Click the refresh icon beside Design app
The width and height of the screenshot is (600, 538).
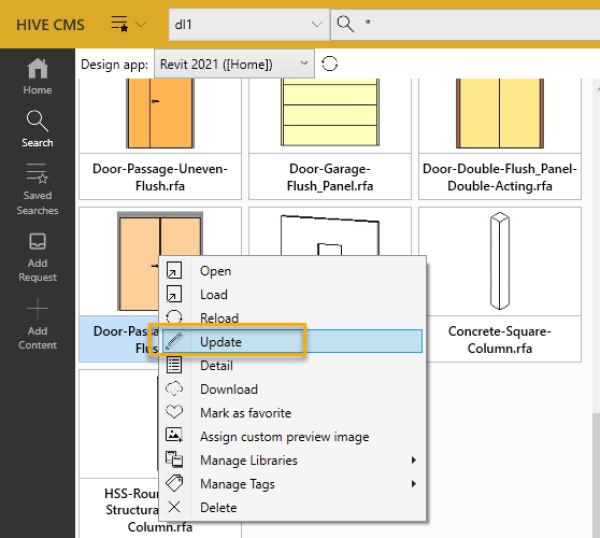330,64
